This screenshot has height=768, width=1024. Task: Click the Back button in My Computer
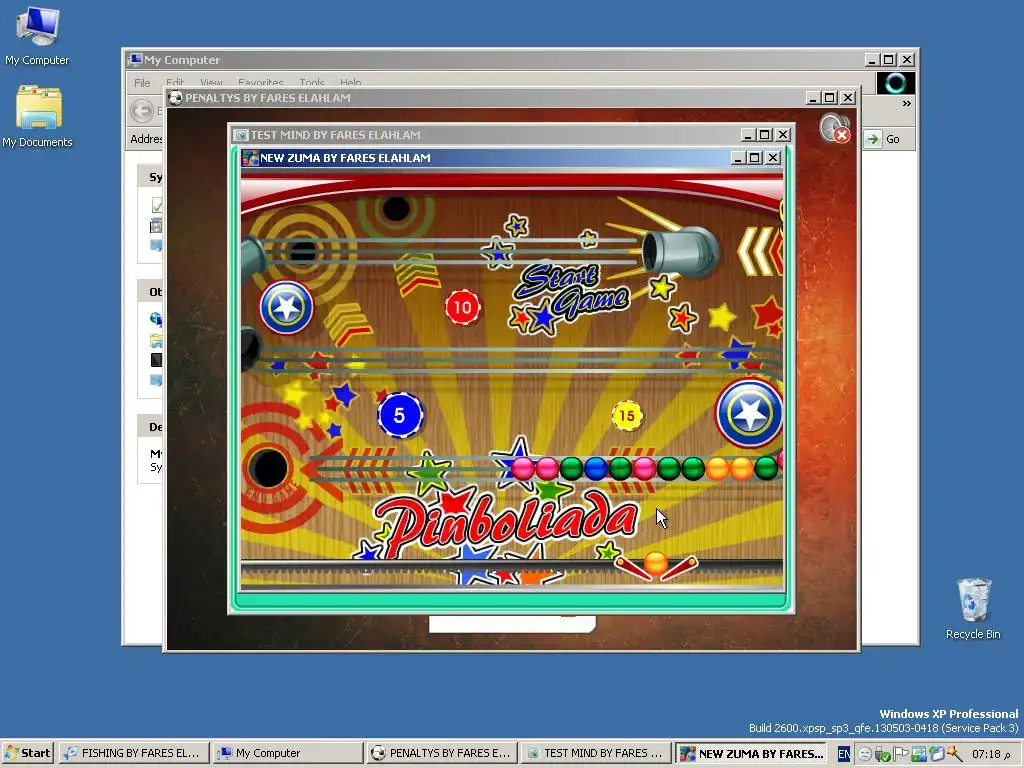pyautogui.click(x=142, y=110)
